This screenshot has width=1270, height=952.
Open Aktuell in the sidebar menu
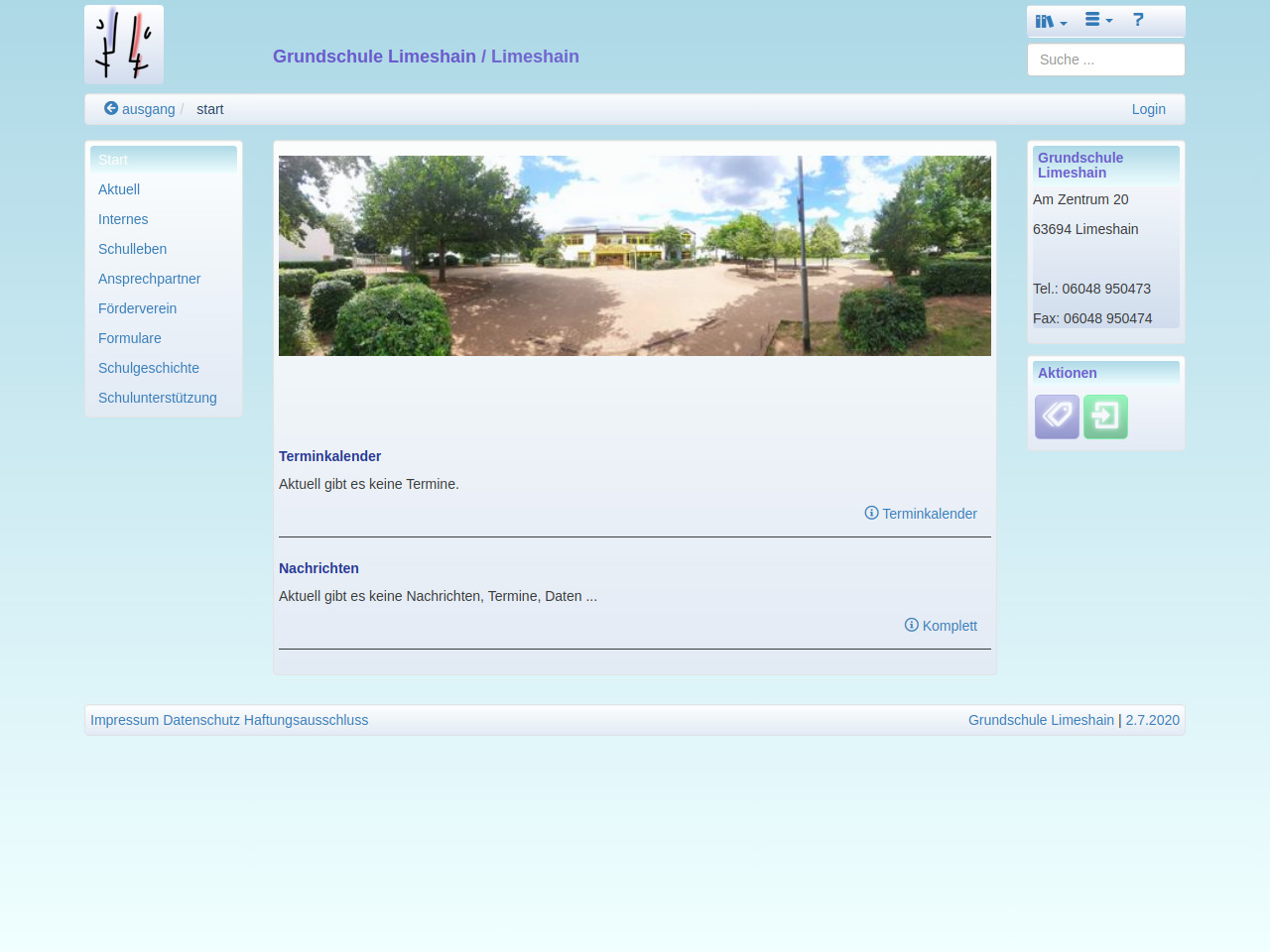click(119, 189)
